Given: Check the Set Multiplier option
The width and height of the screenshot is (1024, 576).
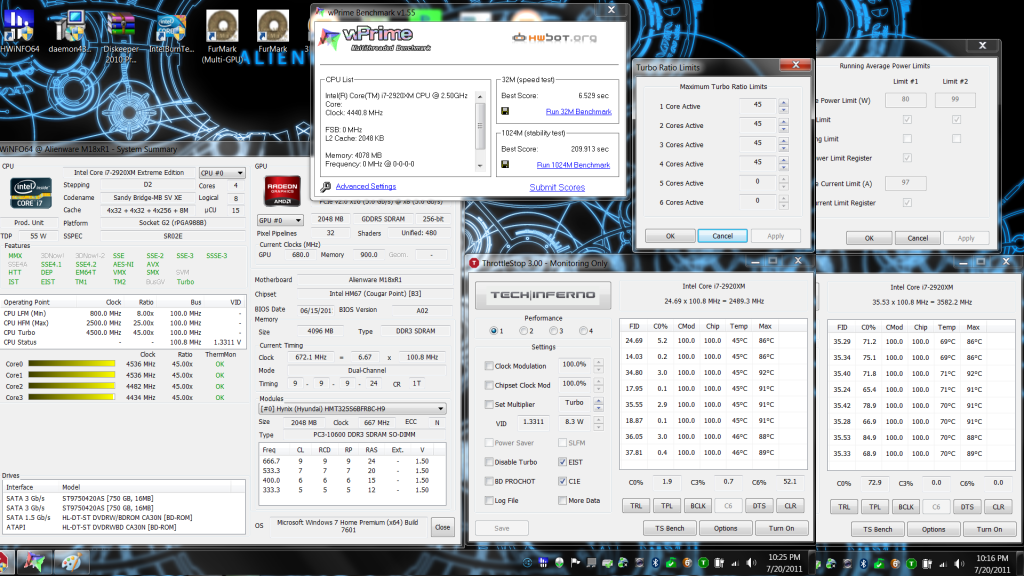Looking at the screenshot, I should 488,404.
